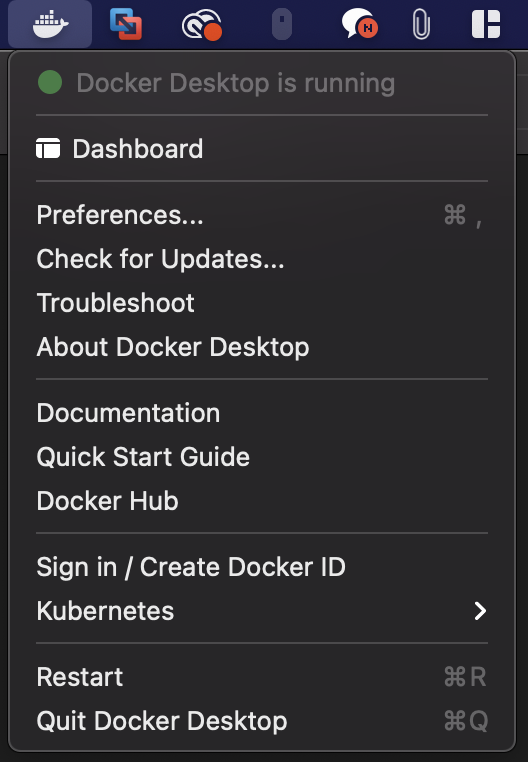Click the Docker whale menu bar icon
This screenshot has height=762, width=528.
[50, 24]
